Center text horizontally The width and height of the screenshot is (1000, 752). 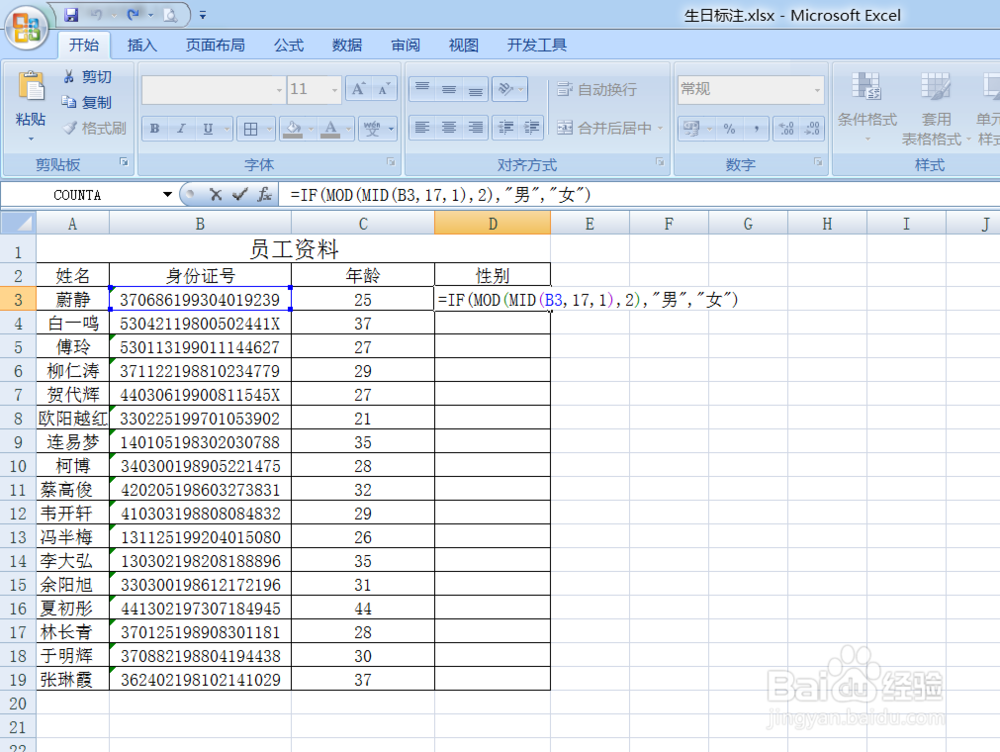pos(449,128)
